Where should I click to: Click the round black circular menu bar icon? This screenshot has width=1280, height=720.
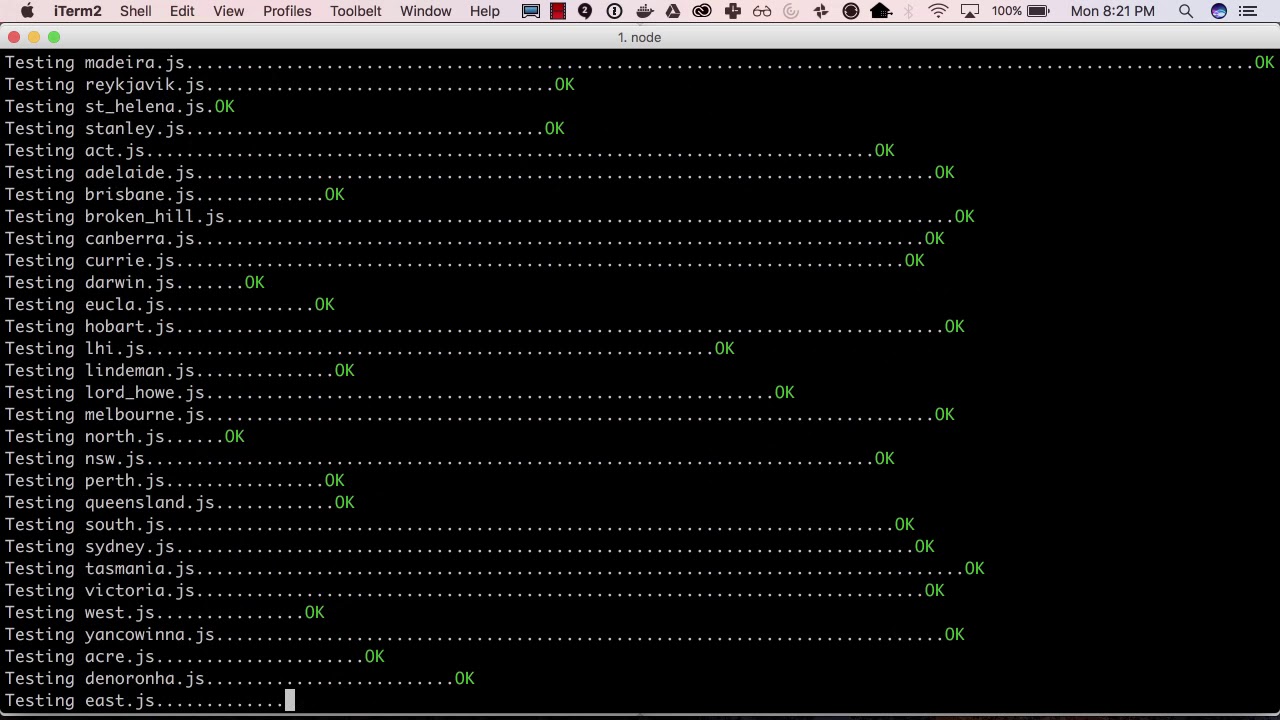pos(851,11)
